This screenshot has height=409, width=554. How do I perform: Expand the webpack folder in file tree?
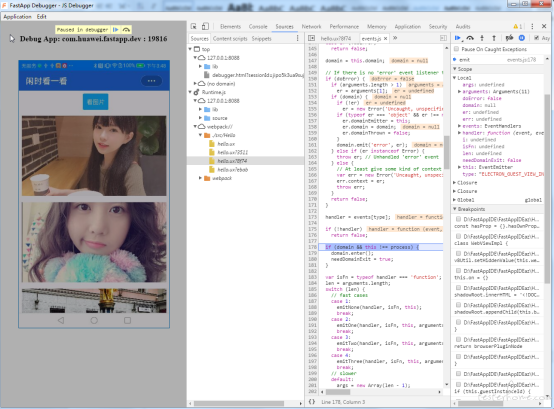tap(200, 178)
